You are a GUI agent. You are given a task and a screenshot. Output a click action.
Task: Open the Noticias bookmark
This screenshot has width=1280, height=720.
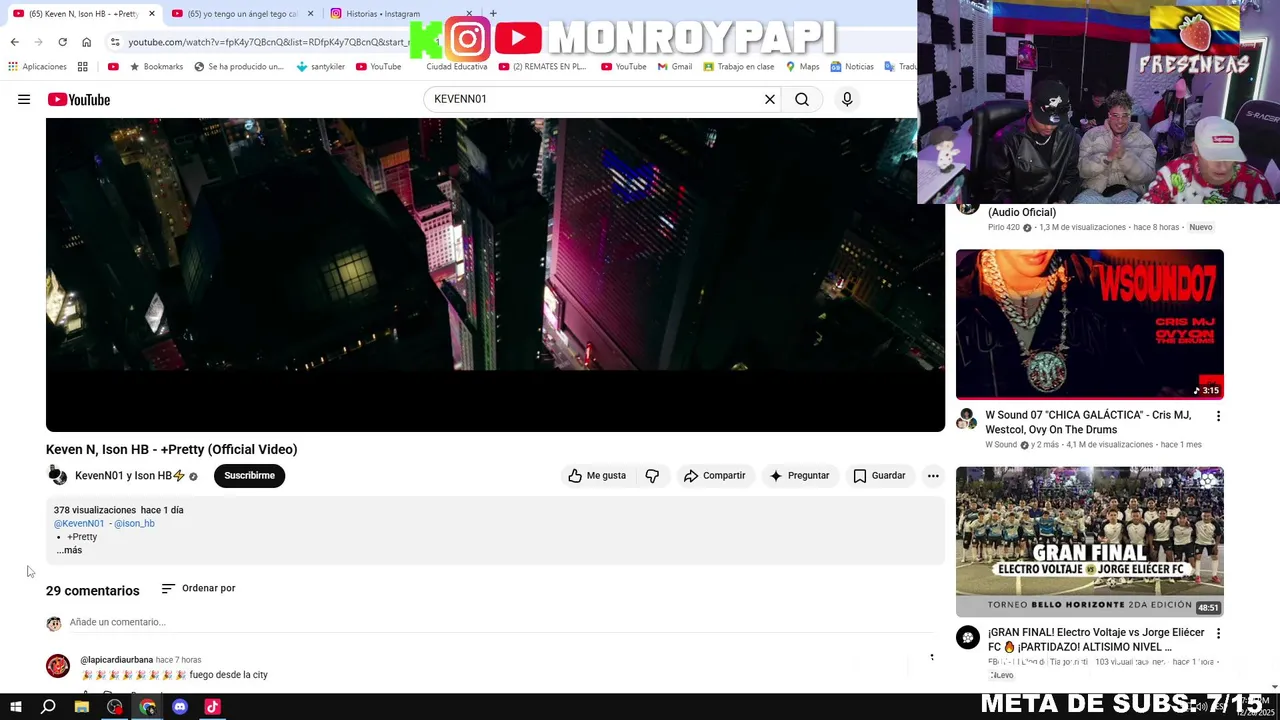coord(852,67)
